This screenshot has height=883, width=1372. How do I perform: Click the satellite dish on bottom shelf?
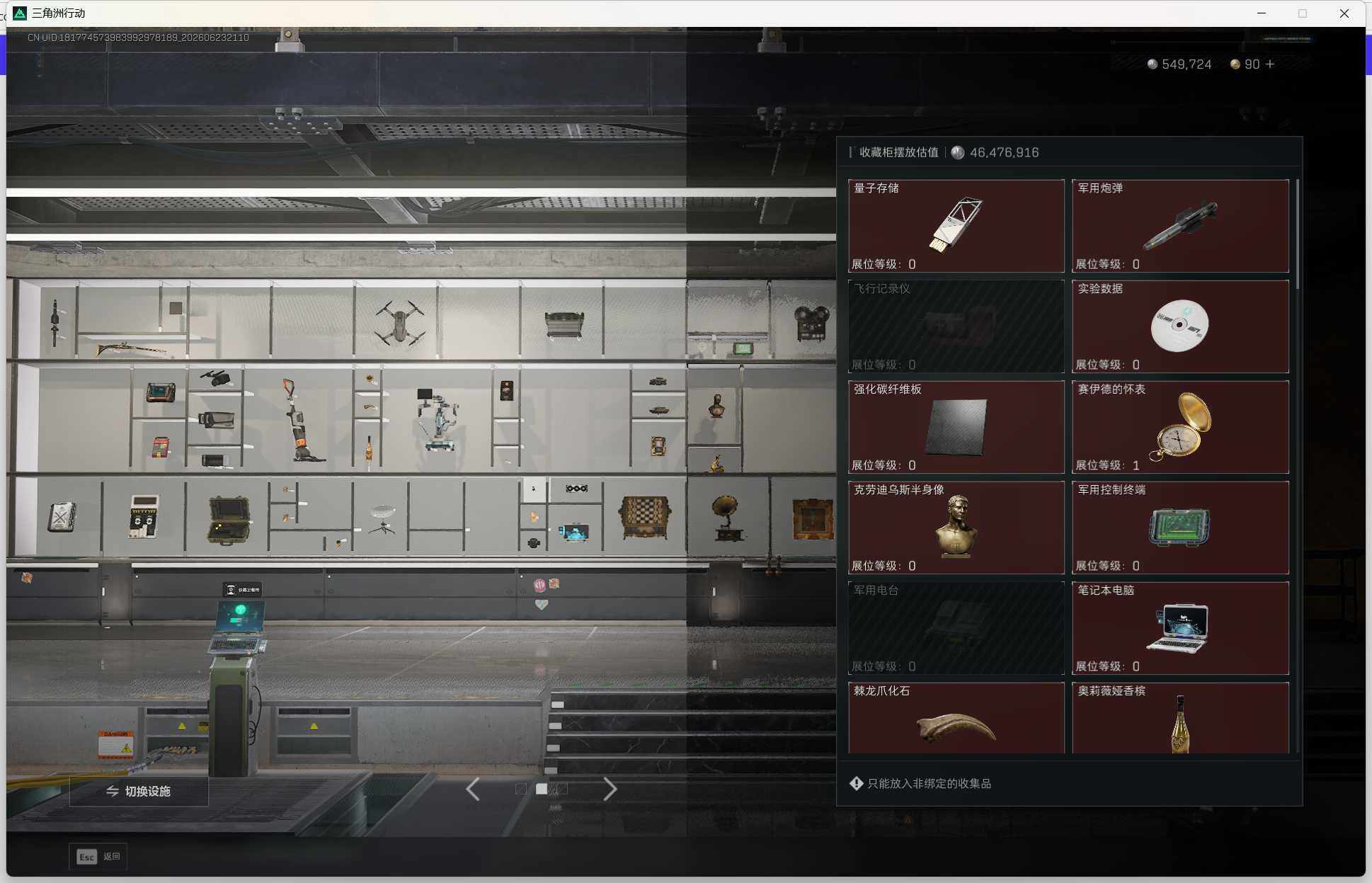(383, 518)
